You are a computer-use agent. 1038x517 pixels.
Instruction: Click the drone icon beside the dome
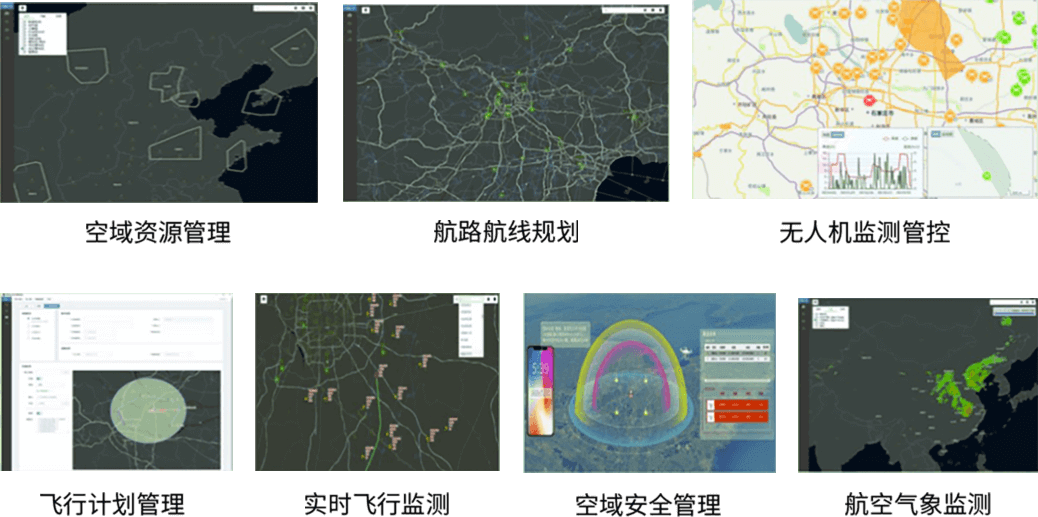point(687,353)
